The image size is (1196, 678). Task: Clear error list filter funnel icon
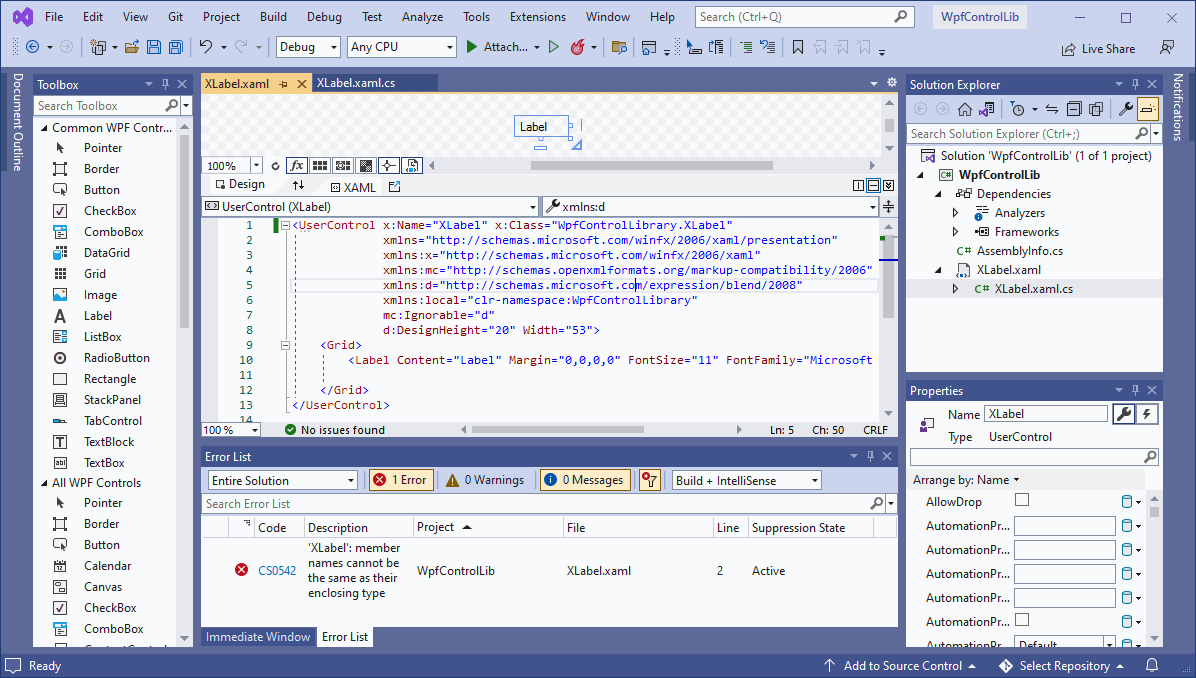click(x=649, y=480)
